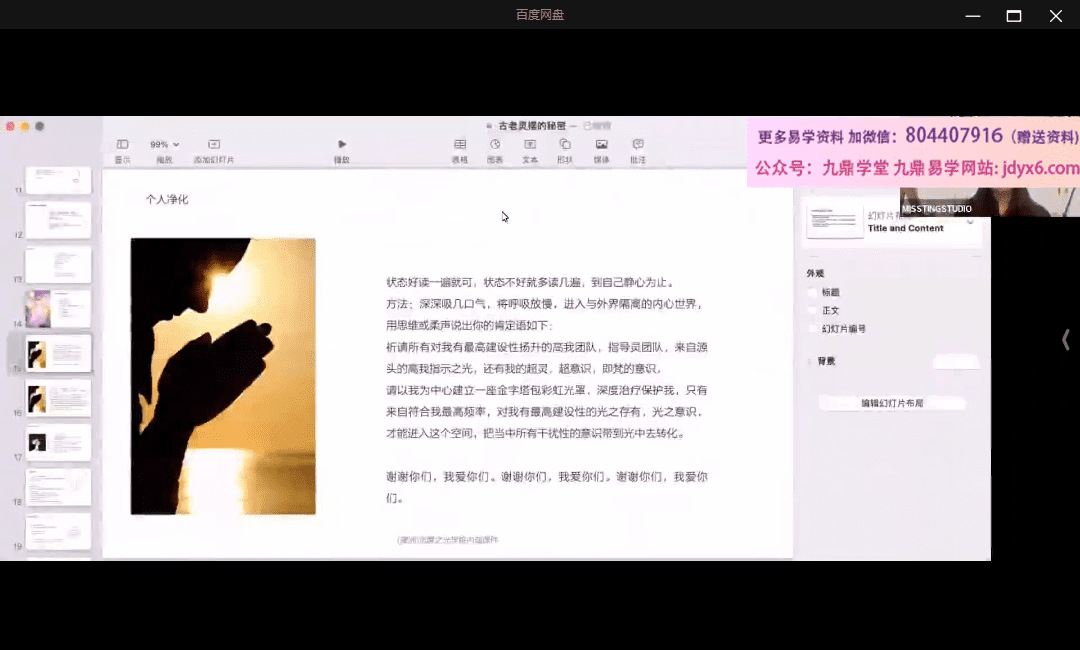The width and height of the screenshot is (1080, 650).
Task: Select slide 17 thumbnail in navigator
Action: 58,442
